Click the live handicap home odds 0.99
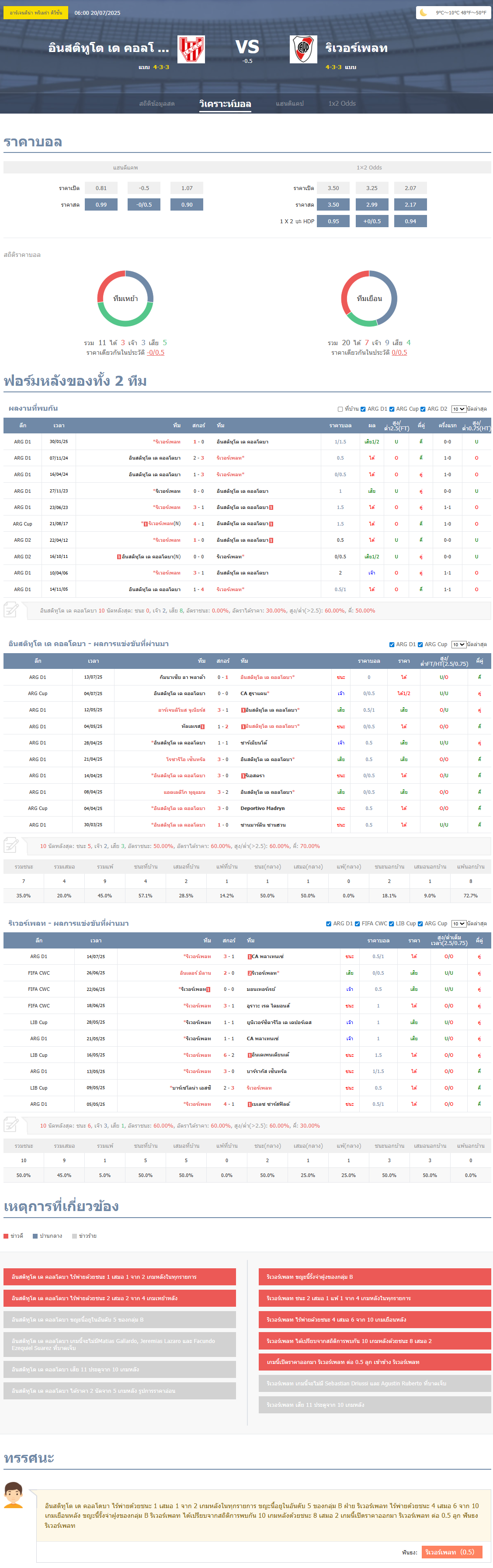 tap(101, 204)
